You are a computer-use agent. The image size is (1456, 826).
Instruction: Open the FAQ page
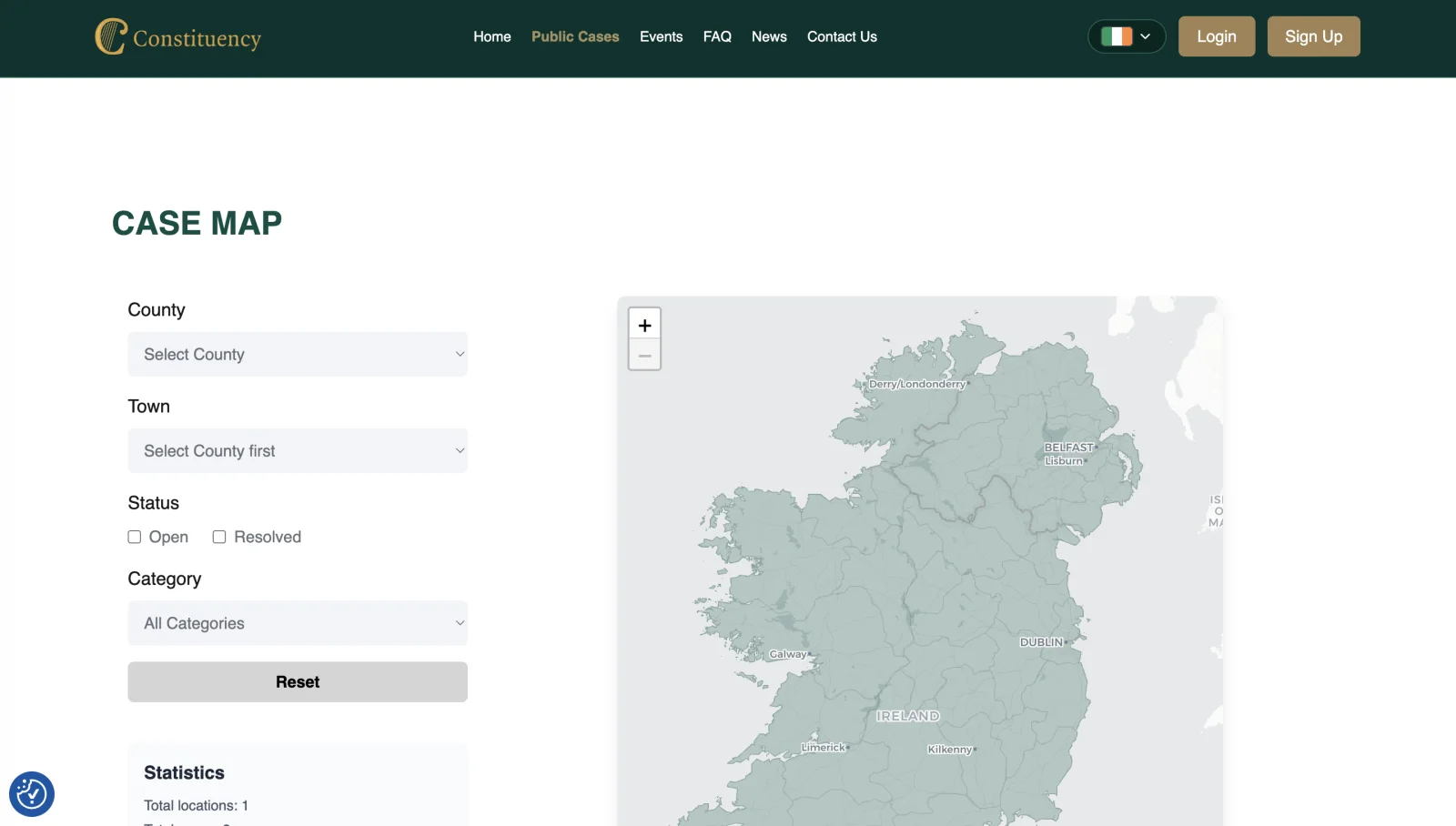[717, 36]
